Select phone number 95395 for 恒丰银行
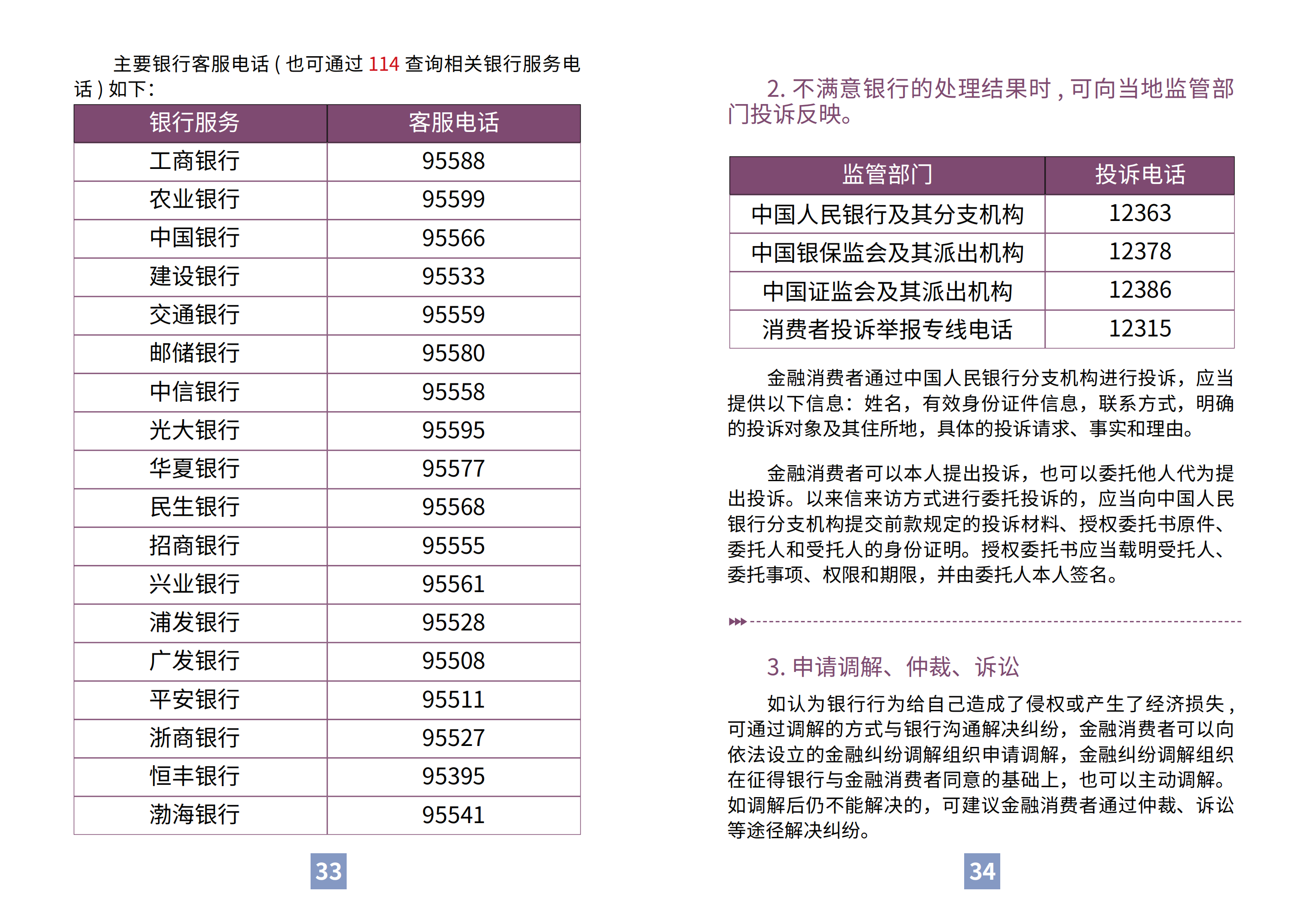This screenshot has height=924, width=1309. (x=453, y=777)
